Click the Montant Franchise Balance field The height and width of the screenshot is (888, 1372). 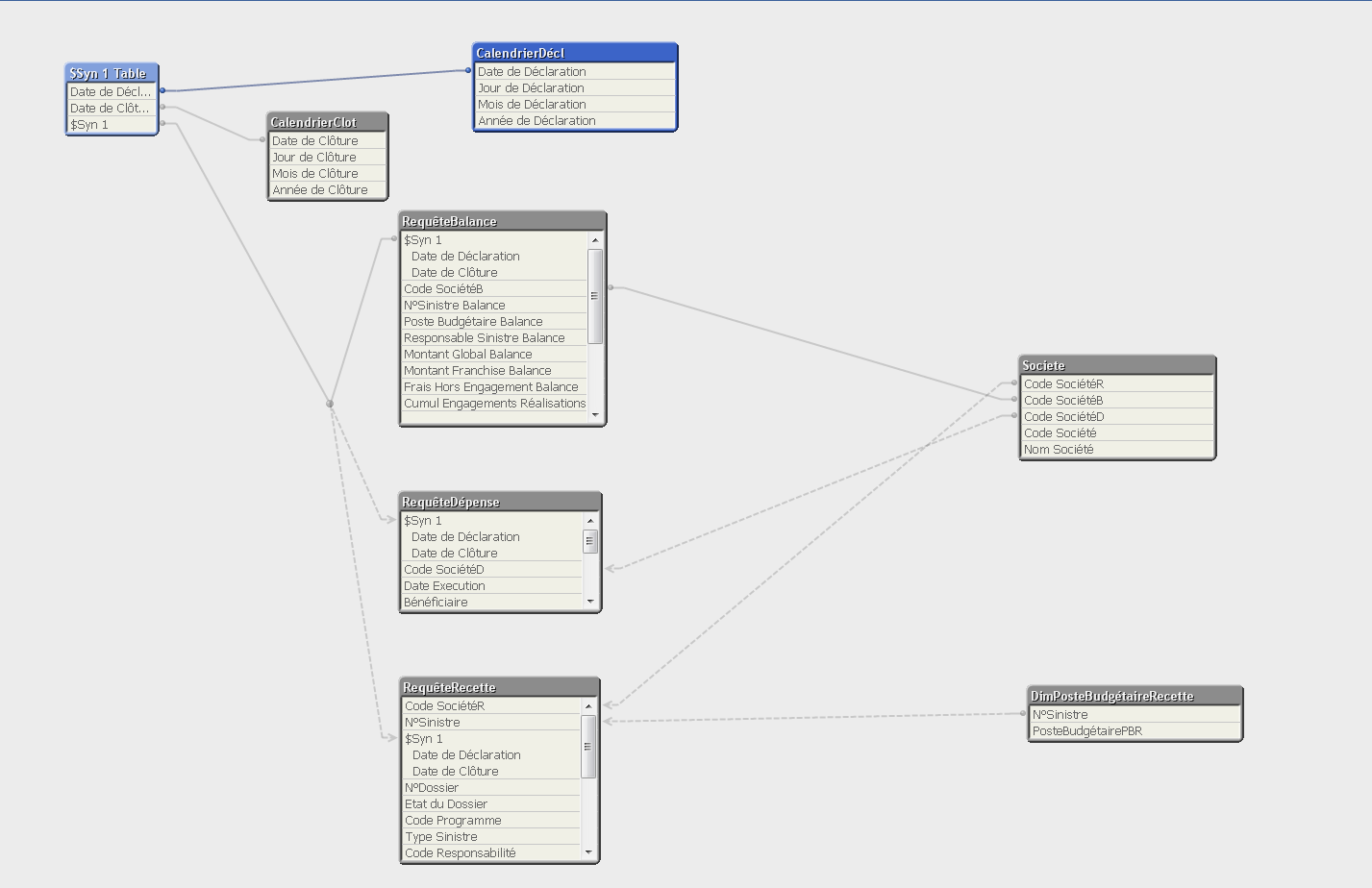coord(494,370)
